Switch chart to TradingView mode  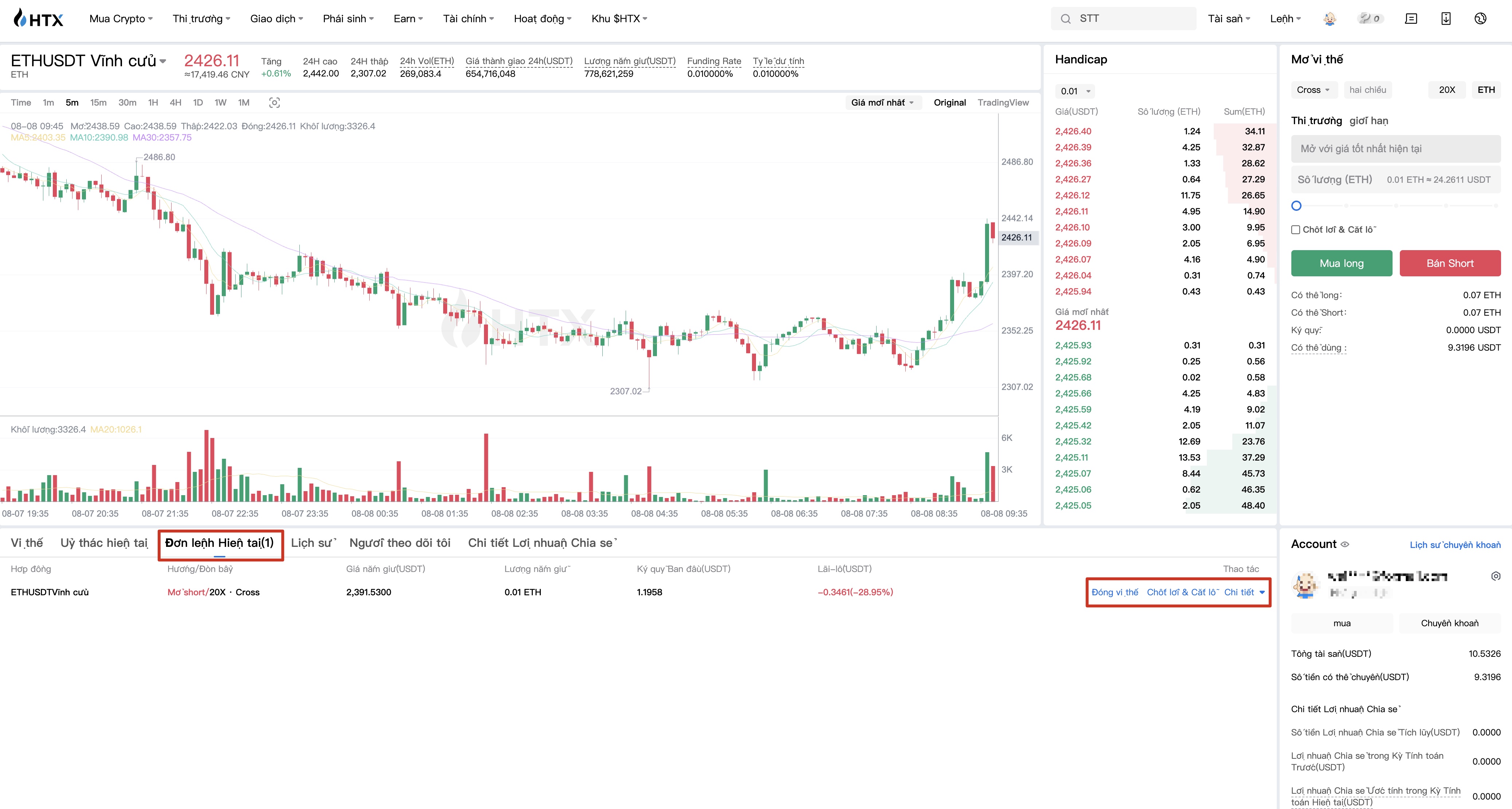pyautogui.click(x=1003, y=103)
